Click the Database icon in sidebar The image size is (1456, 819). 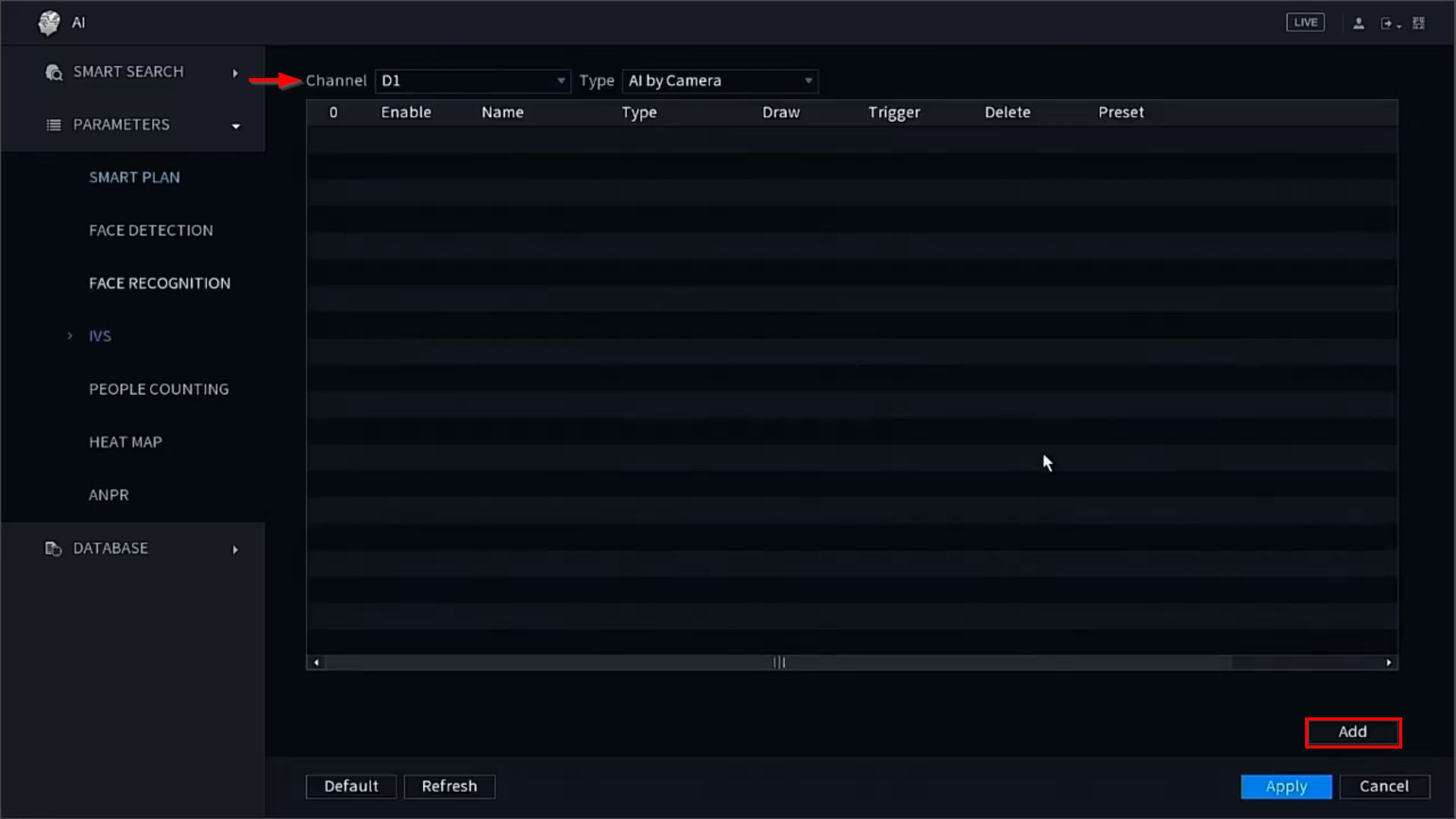(53, 548)
